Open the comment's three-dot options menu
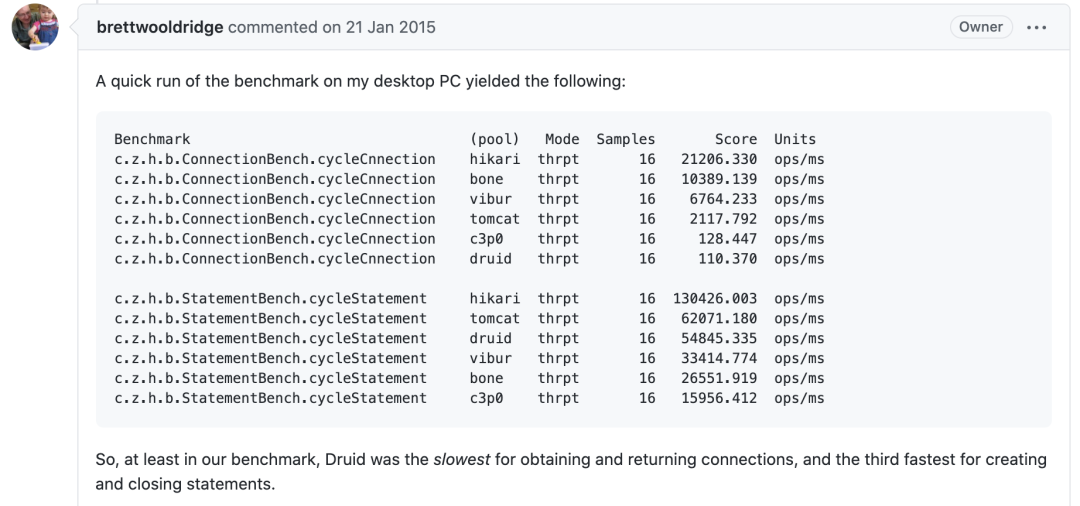Image resolution: width=1080 pixels, height=506 pixels. tap(1036, 27)
